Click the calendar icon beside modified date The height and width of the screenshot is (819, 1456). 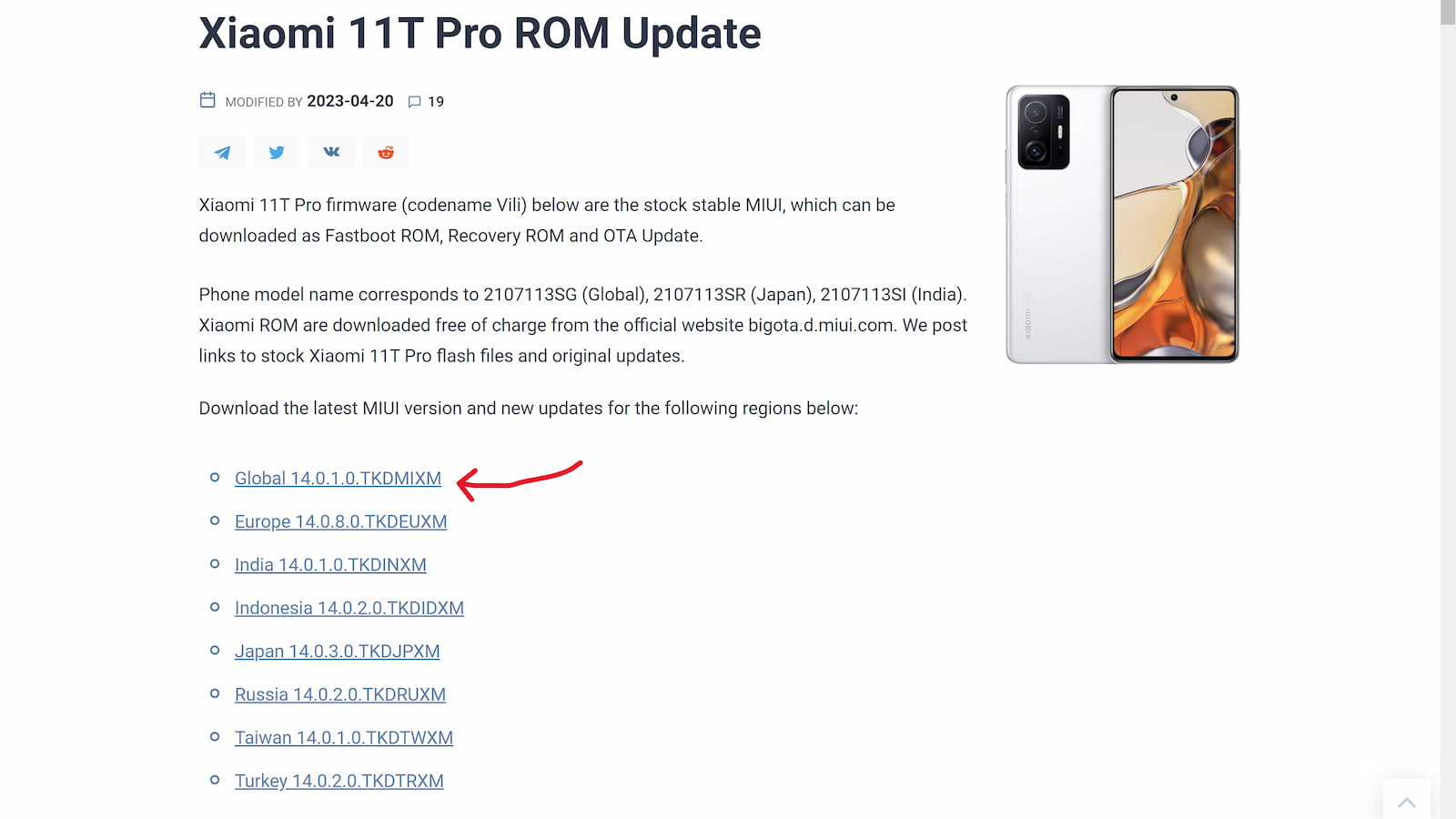tap(207, 100)
